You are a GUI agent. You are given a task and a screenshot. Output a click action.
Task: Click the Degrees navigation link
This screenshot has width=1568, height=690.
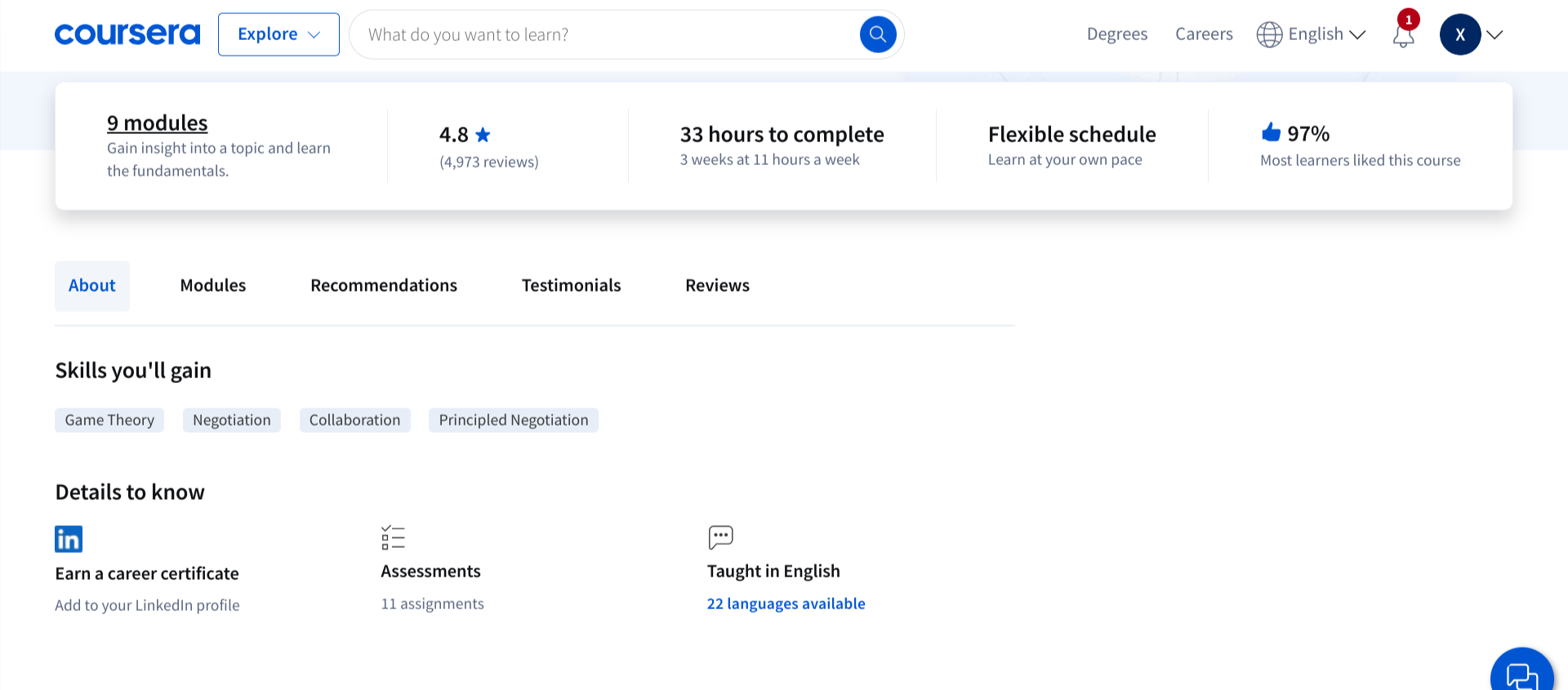[1116, 34]
